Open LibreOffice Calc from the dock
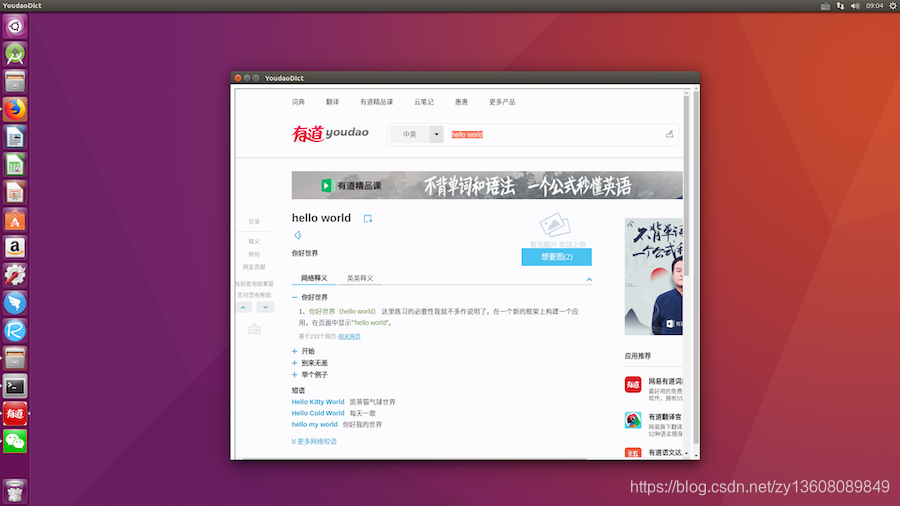 pyautogui.click(x=15, y=165)
